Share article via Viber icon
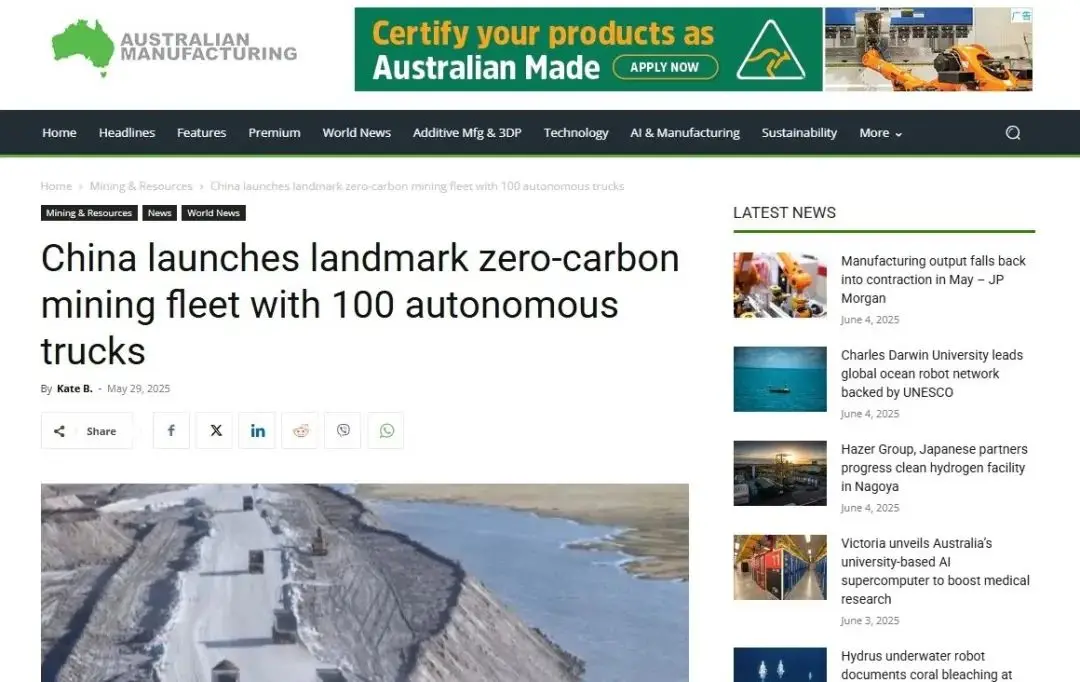 click(x=343, y=431)
